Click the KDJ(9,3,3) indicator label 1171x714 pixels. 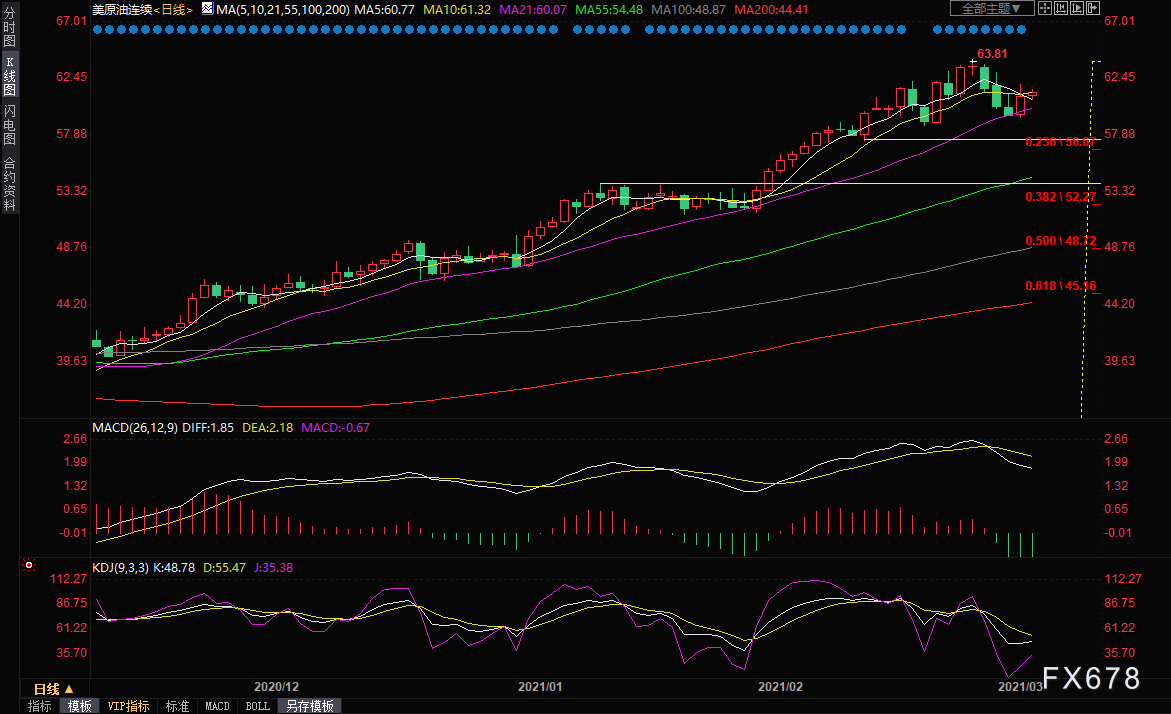pos(121,568)
